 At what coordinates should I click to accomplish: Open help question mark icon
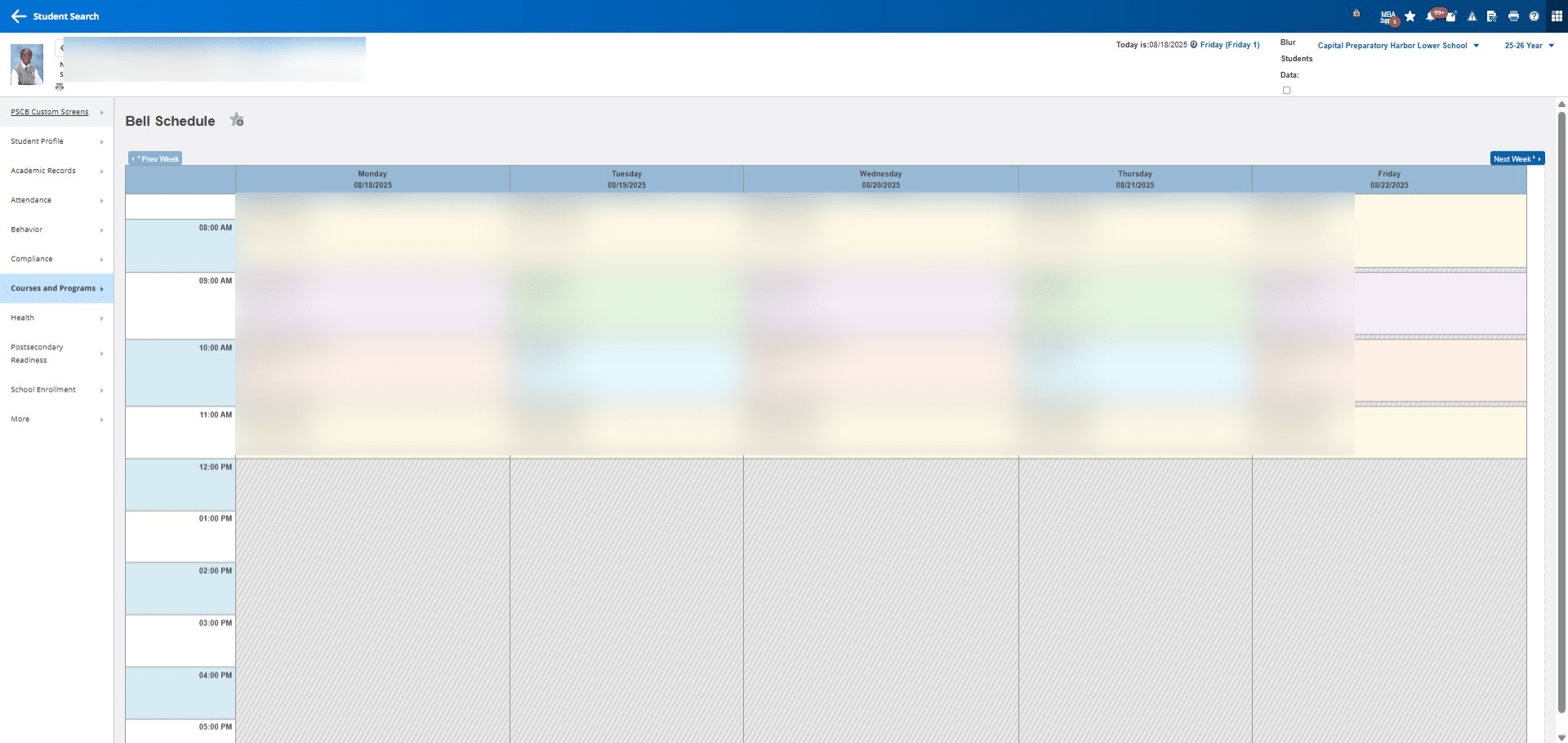(1534, 16)
